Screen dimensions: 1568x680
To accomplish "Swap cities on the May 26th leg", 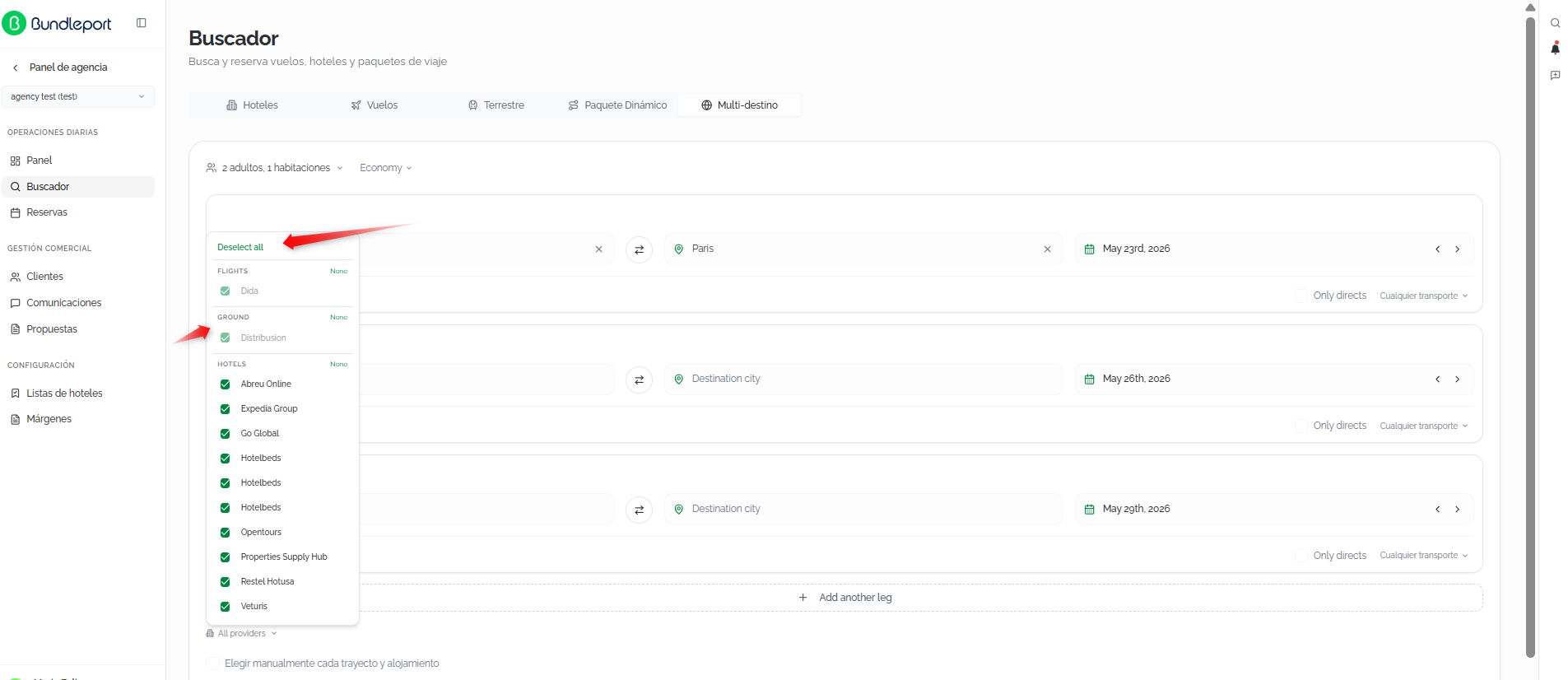I will pos(639,380).
